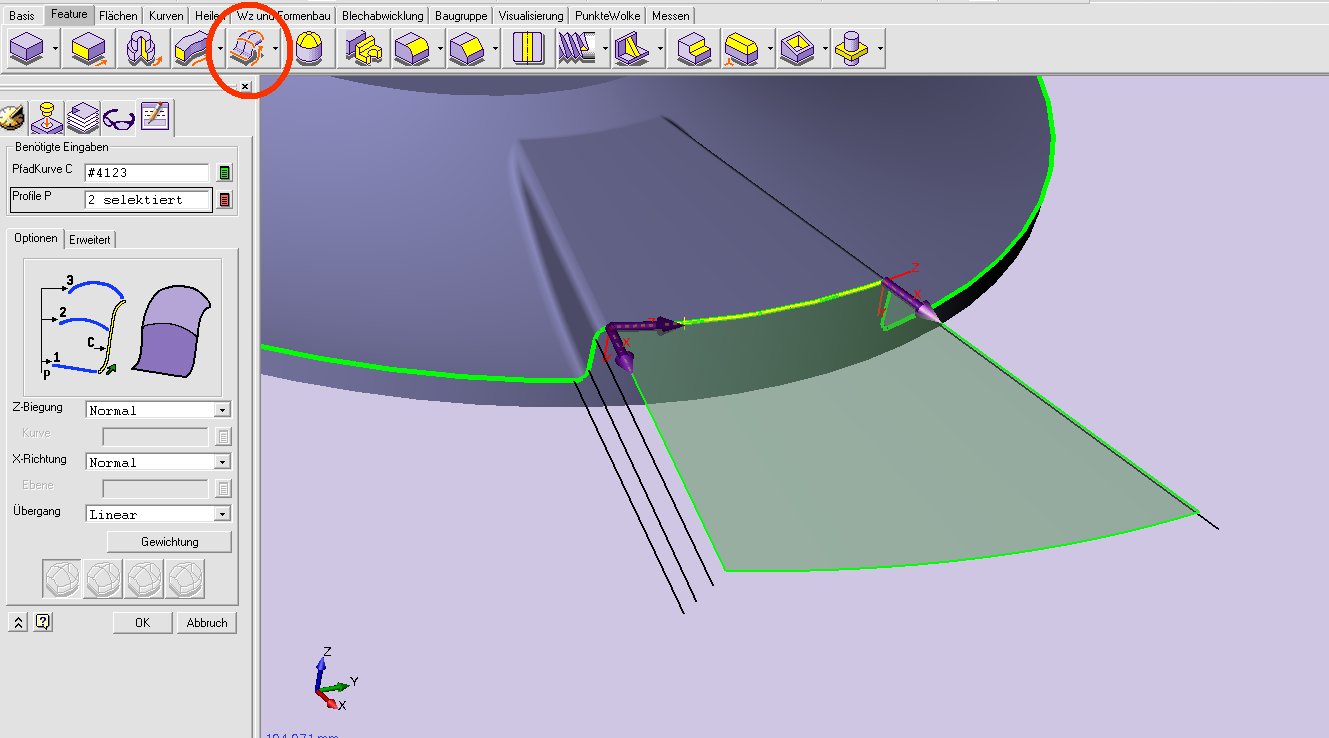Click the yellow slot feature tool icon
The height and width of the screenshot is (738, 1329).
[742, 48]
